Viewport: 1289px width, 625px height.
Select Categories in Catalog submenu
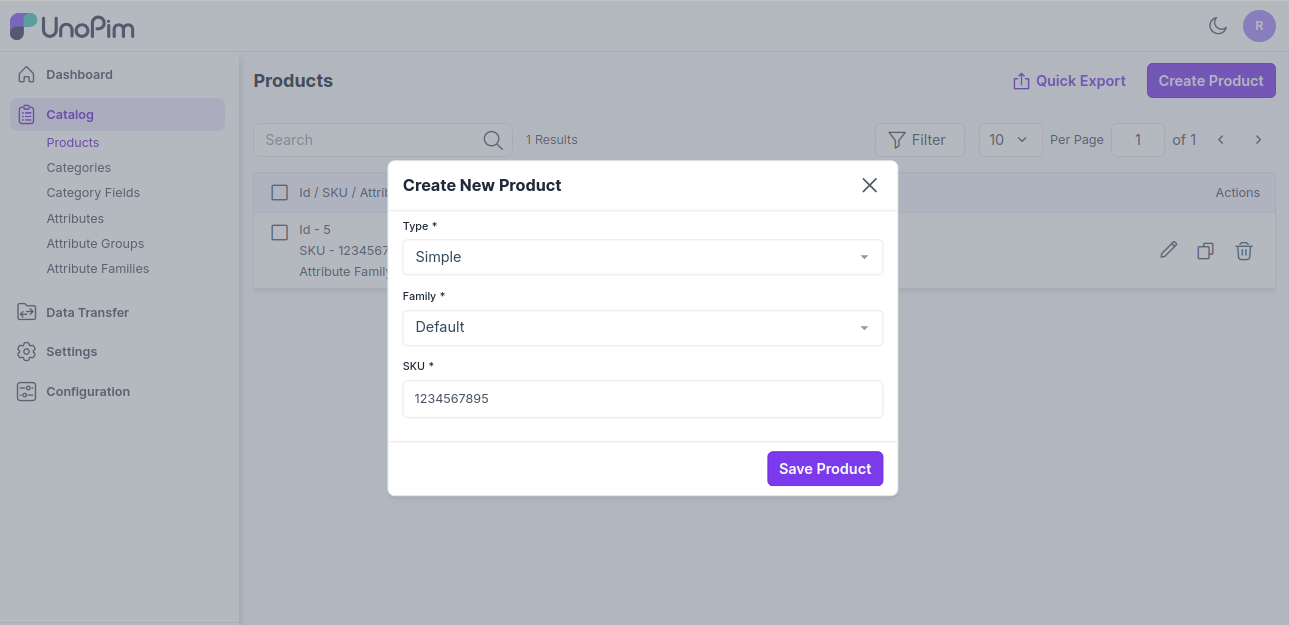pyautogui.click(x=78, y=168)
